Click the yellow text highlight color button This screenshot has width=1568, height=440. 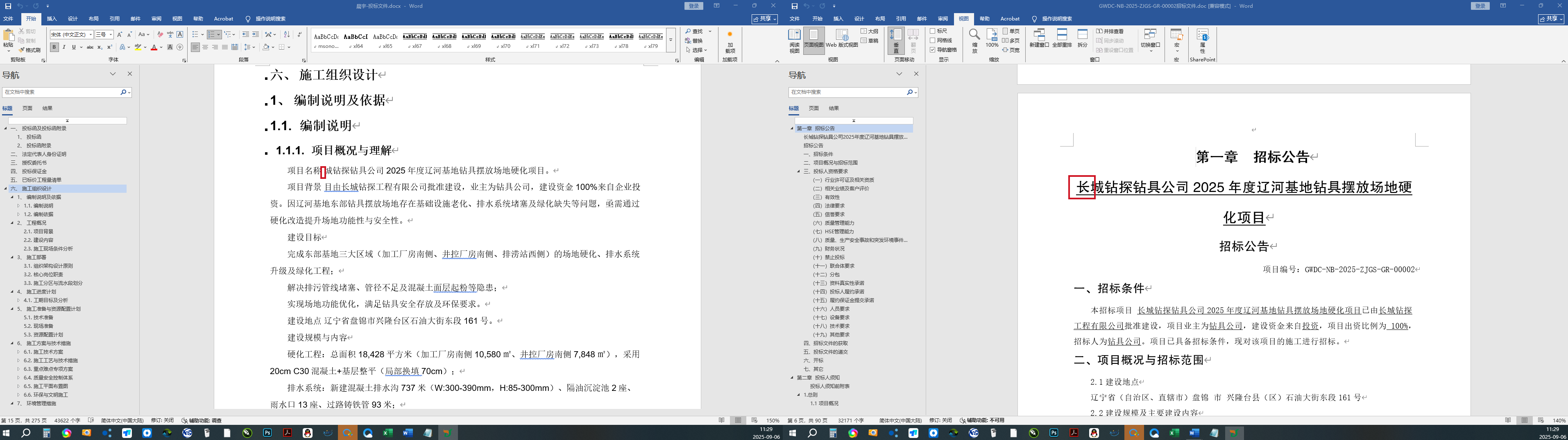tap(138, 47)
